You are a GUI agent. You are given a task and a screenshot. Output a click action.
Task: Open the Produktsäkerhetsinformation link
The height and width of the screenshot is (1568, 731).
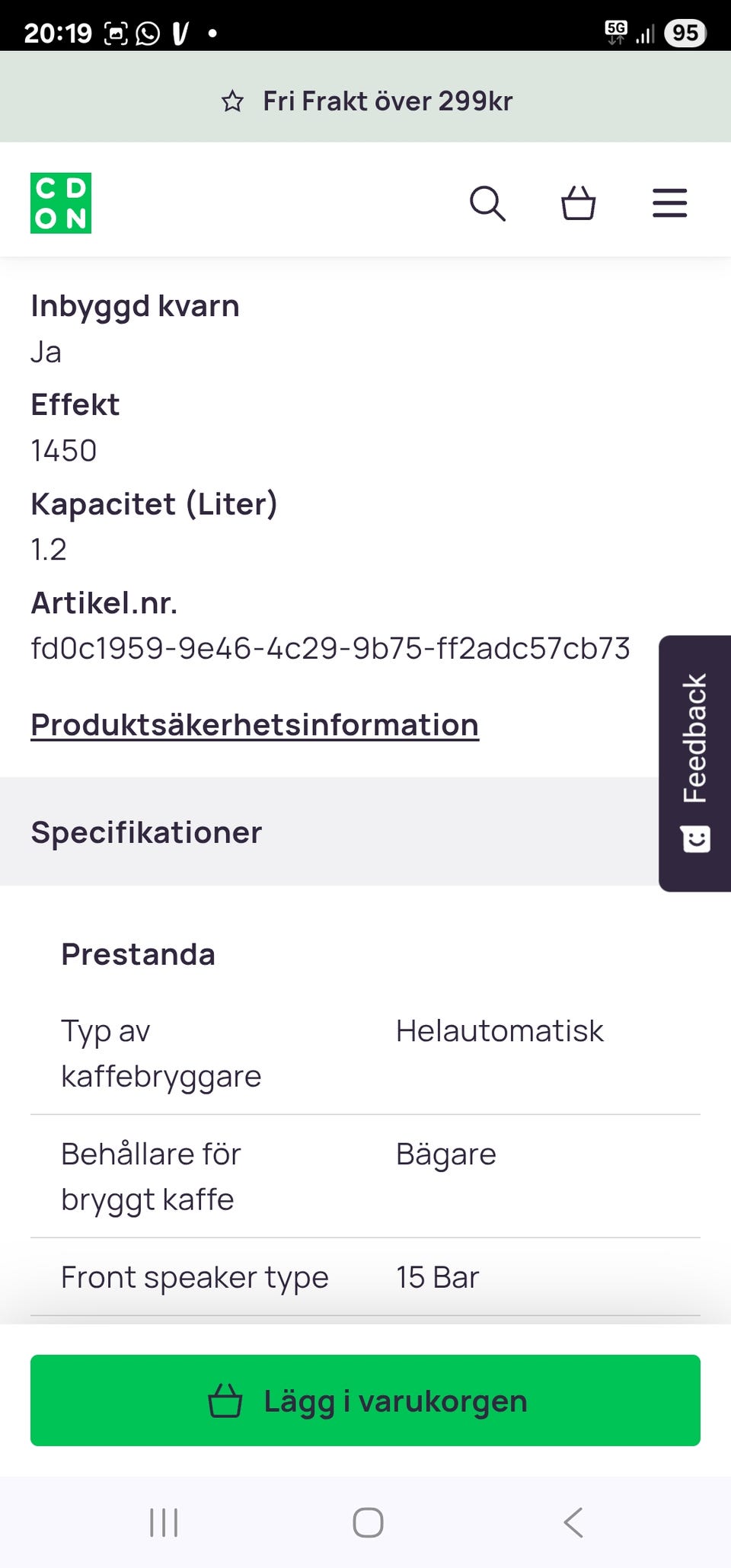pyautogui.click(x=254, y=724)
